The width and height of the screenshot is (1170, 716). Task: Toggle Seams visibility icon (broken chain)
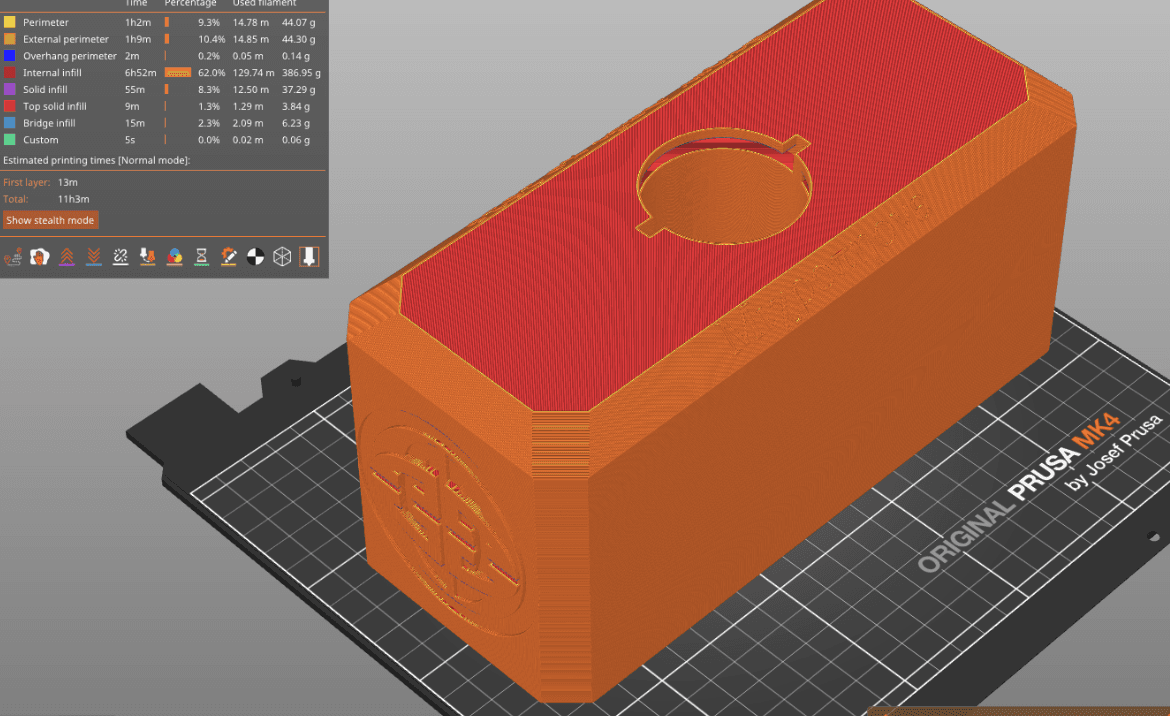120,257
